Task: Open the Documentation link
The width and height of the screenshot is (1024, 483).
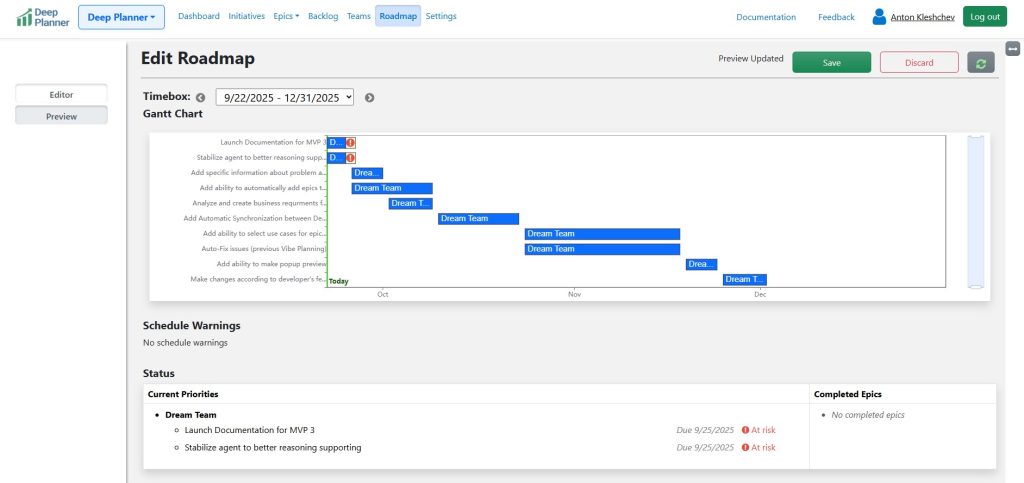Action: (766, 17)
